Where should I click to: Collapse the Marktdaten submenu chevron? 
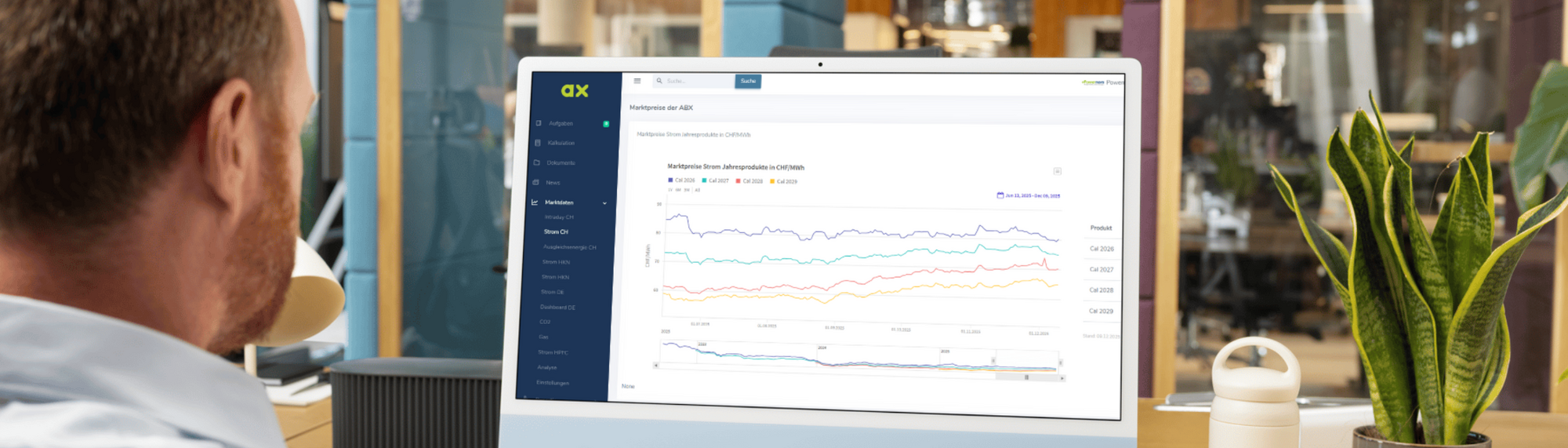tap(604, 203)
